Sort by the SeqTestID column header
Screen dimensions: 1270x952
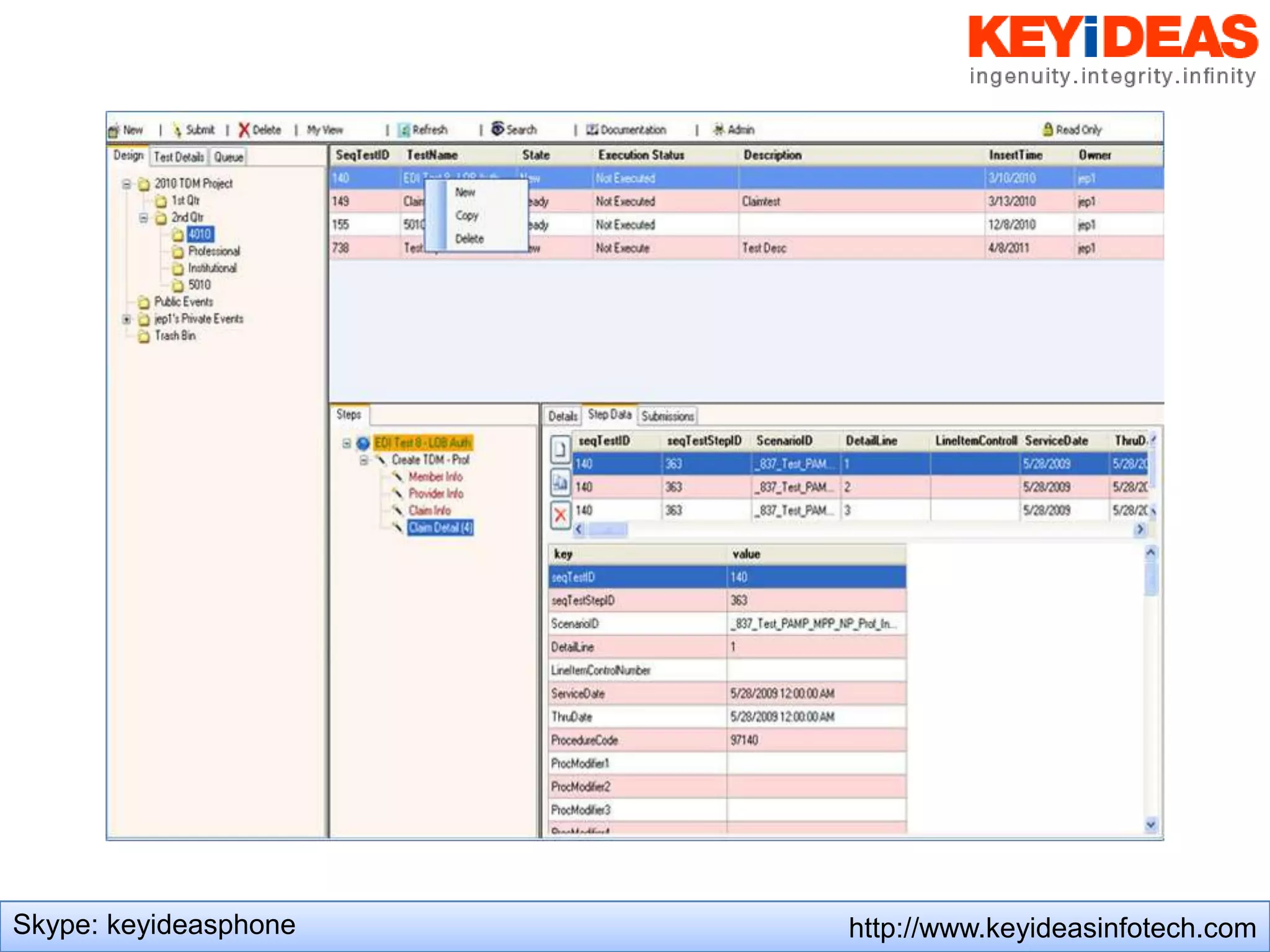[x=363, y=155]
